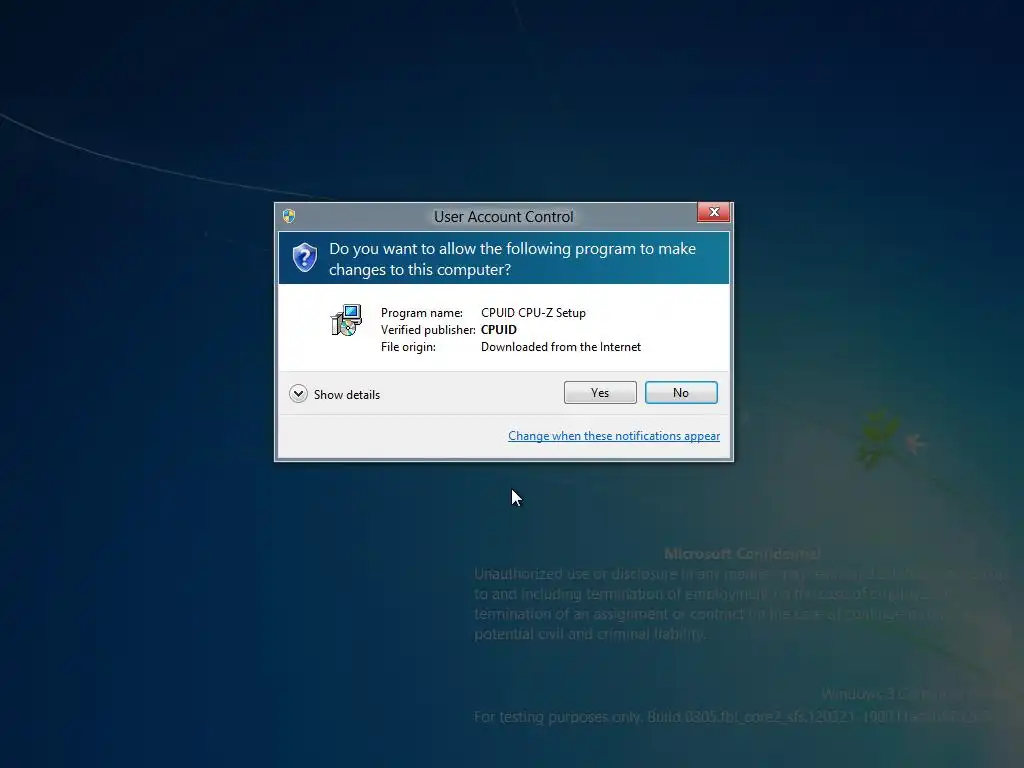This screenshot has width=1024, height=768.
Task: Click Yes to allow CPU-Z Setup
Action: pos(600,392)
